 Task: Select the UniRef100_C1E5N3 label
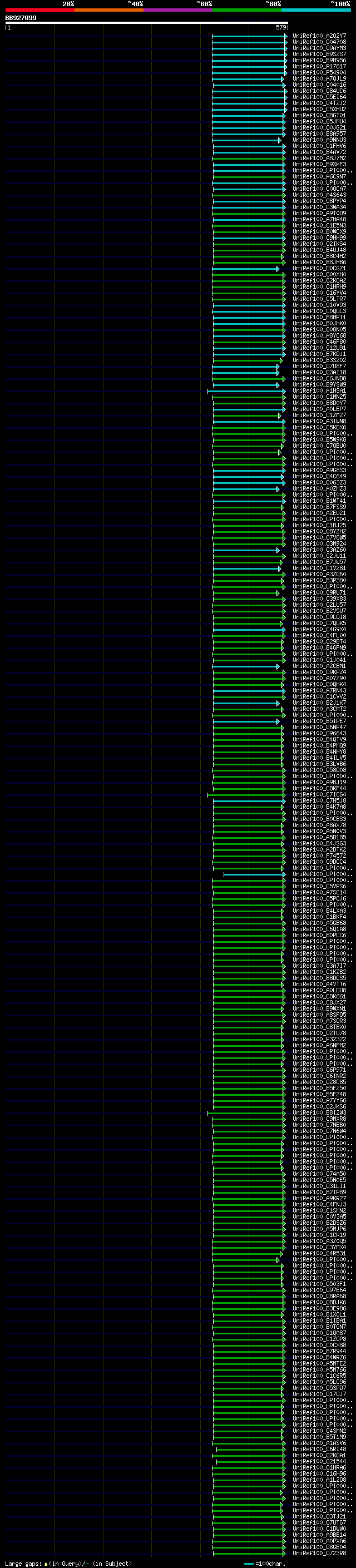pyautogui.click(x=319, y=225)
